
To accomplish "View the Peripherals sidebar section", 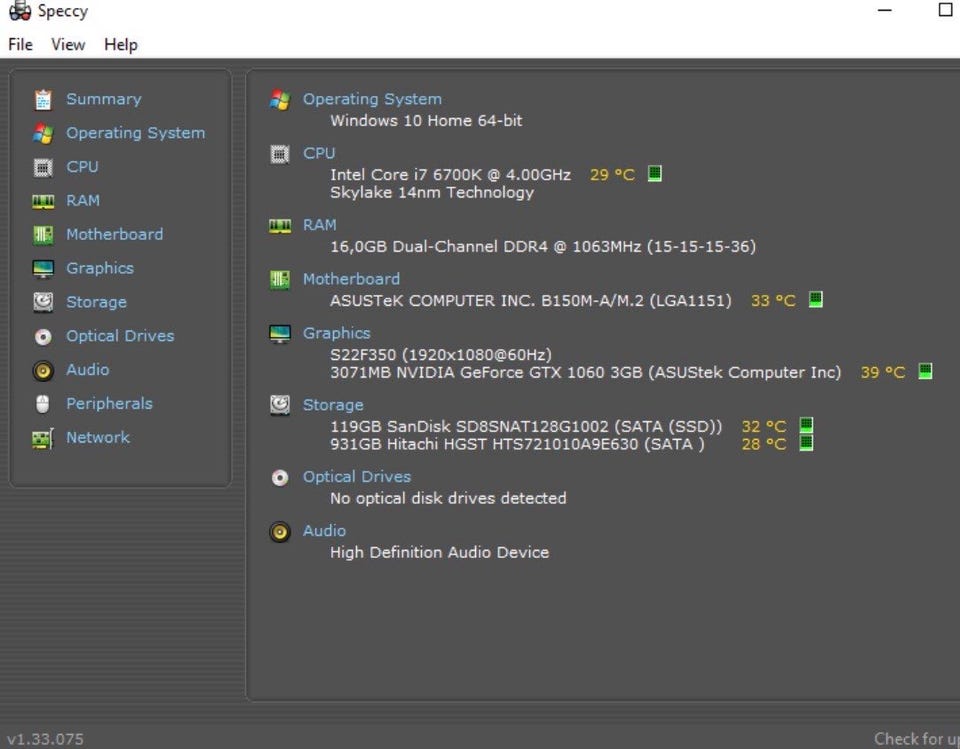I will [x=109, y=404].
